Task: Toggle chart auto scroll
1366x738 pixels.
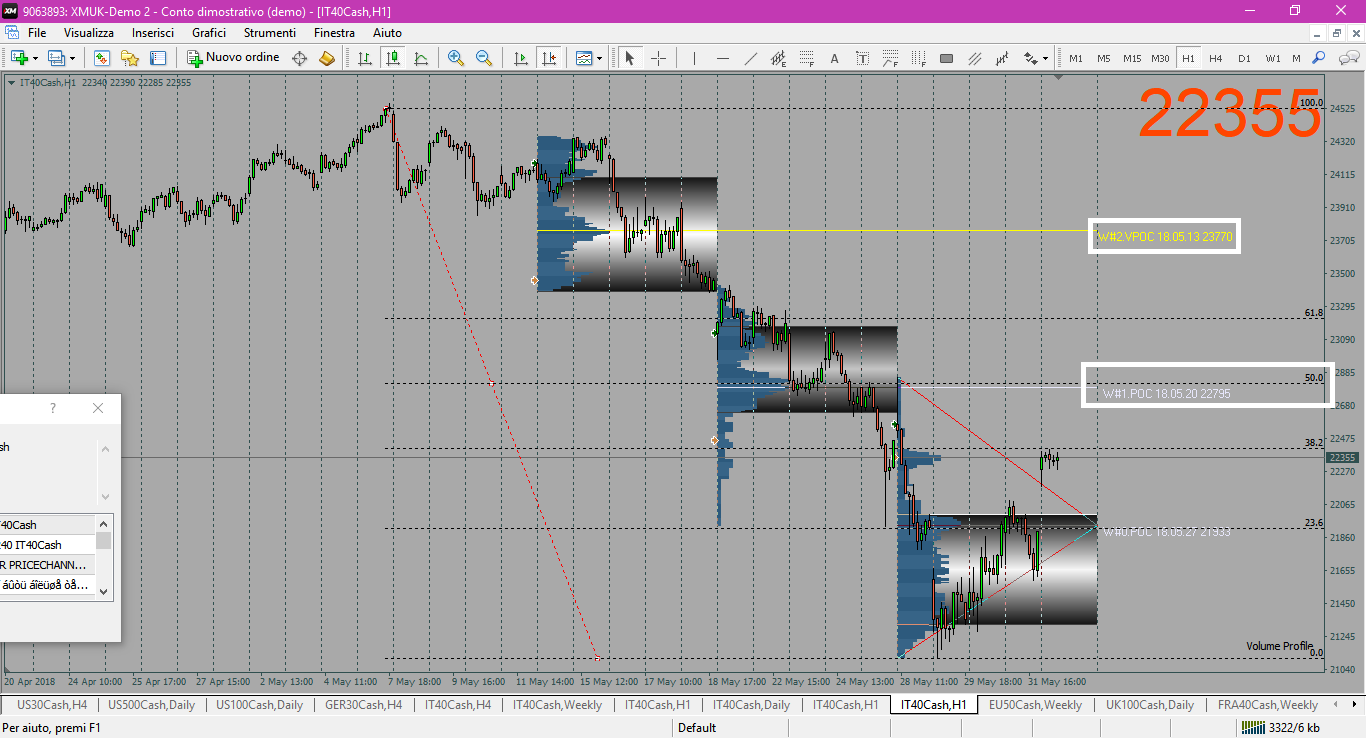Action: pyautogui.click(x=520, y=58)
